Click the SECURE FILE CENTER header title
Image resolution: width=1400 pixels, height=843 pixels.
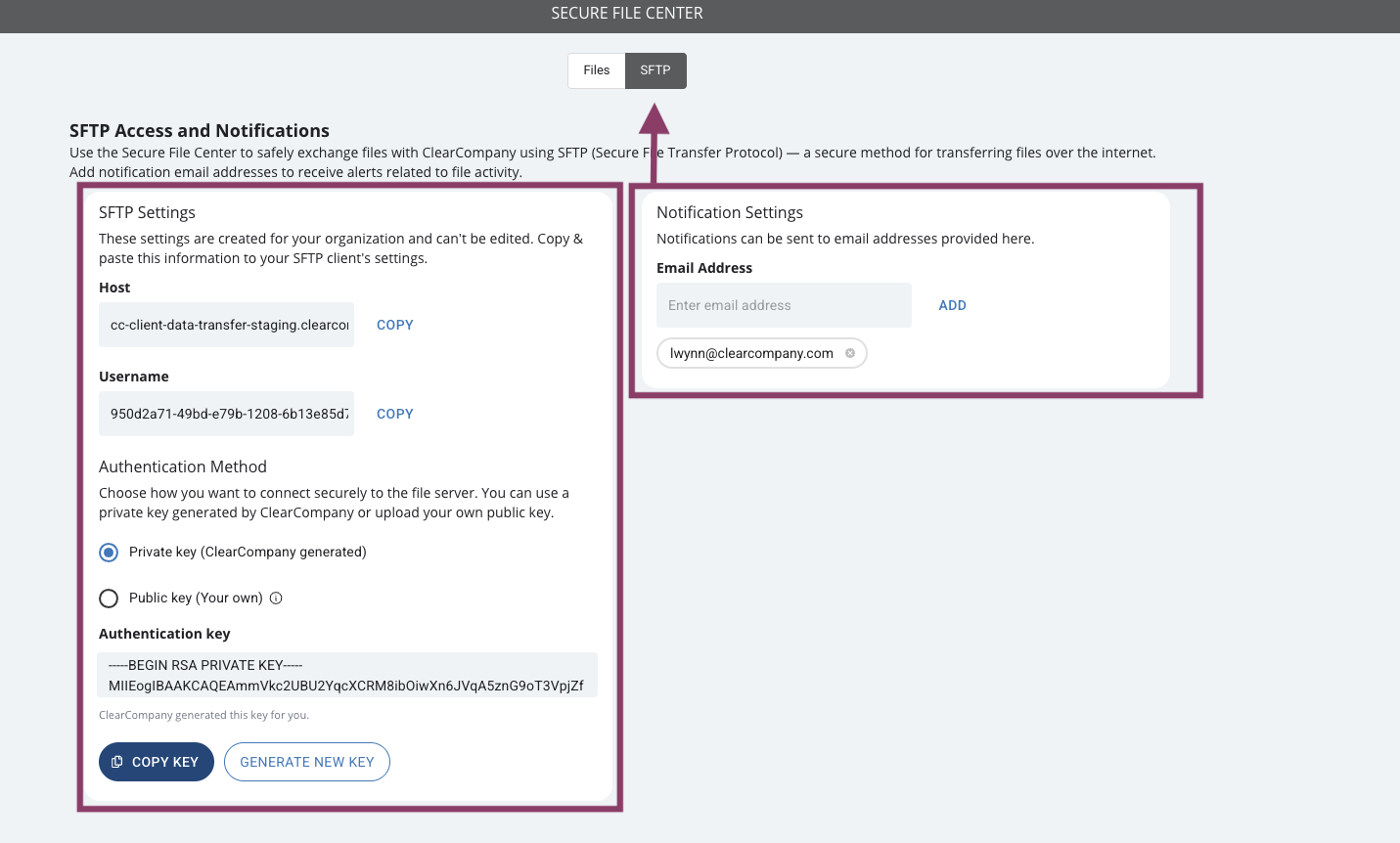(x=627, y=13)
